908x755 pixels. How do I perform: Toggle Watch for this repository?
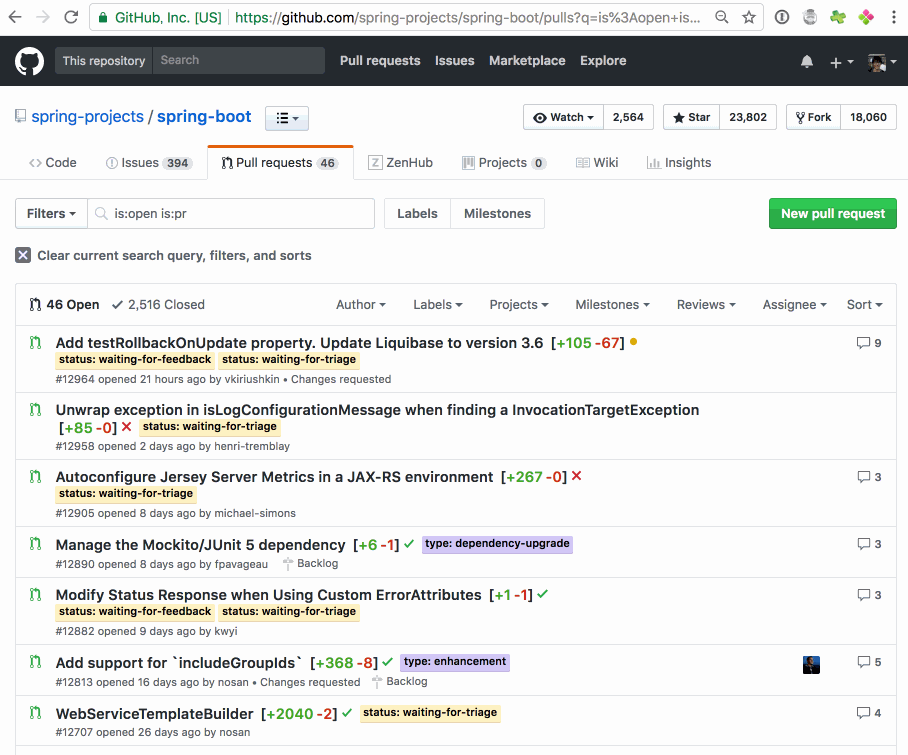(563, 118)
